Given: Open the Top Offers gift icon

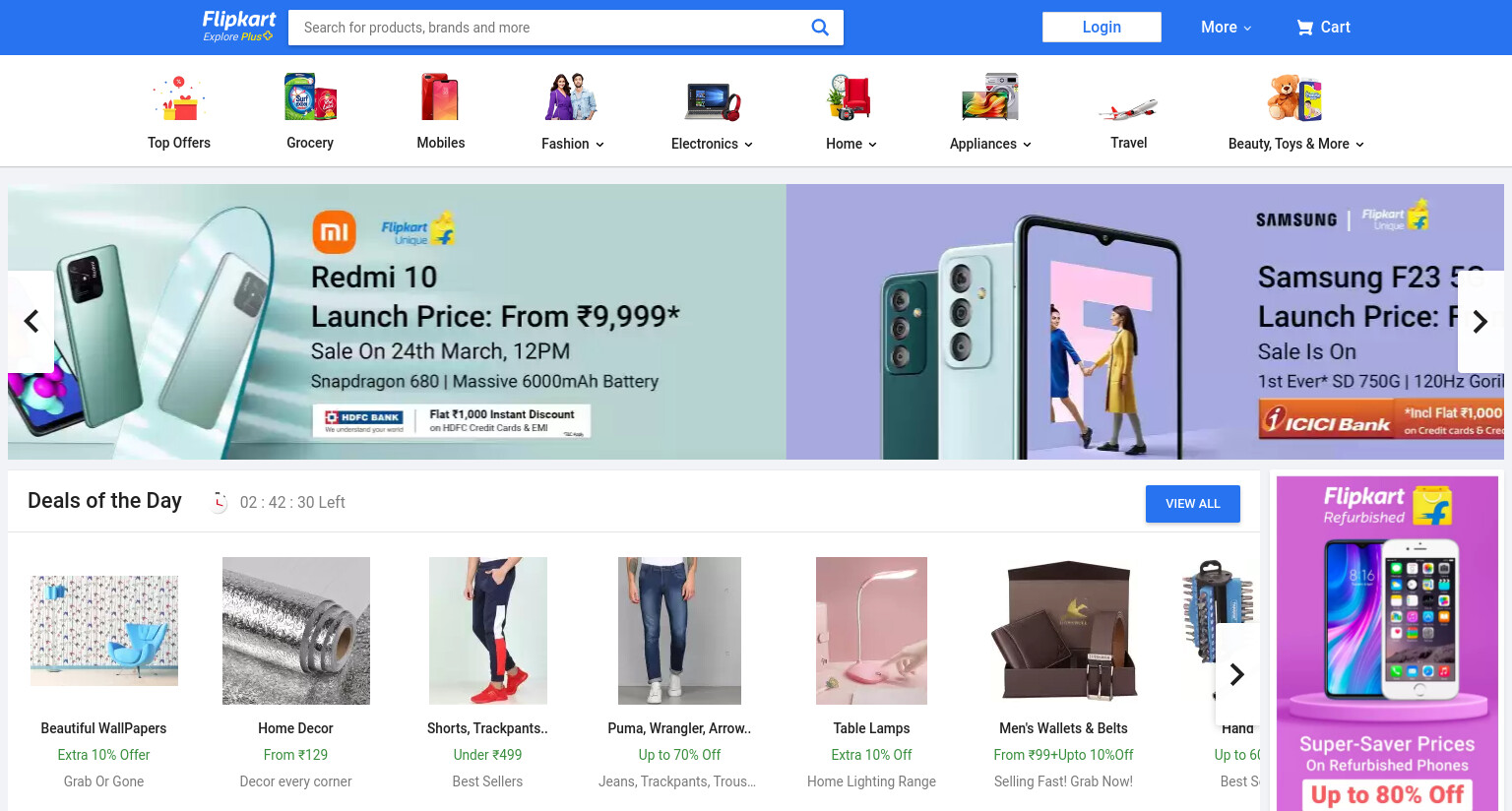Looking at the screenshot, I should click(178, 97).
